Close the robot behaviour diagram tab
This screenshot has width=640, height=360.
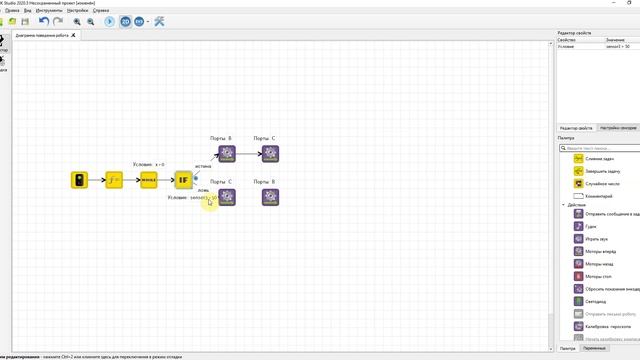[x=73, y=36]
